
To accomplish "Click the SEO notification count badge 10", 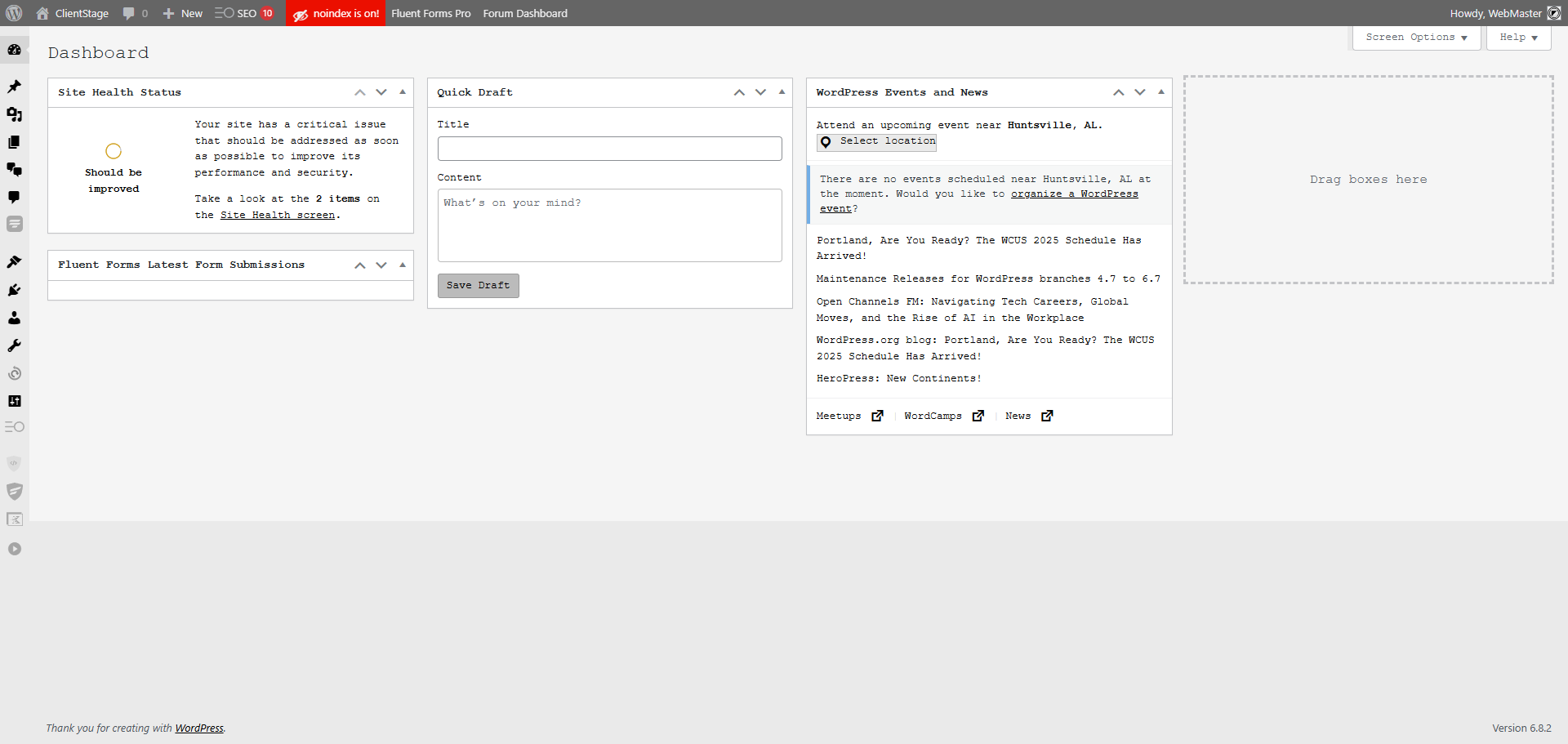I will coord(267,13).
